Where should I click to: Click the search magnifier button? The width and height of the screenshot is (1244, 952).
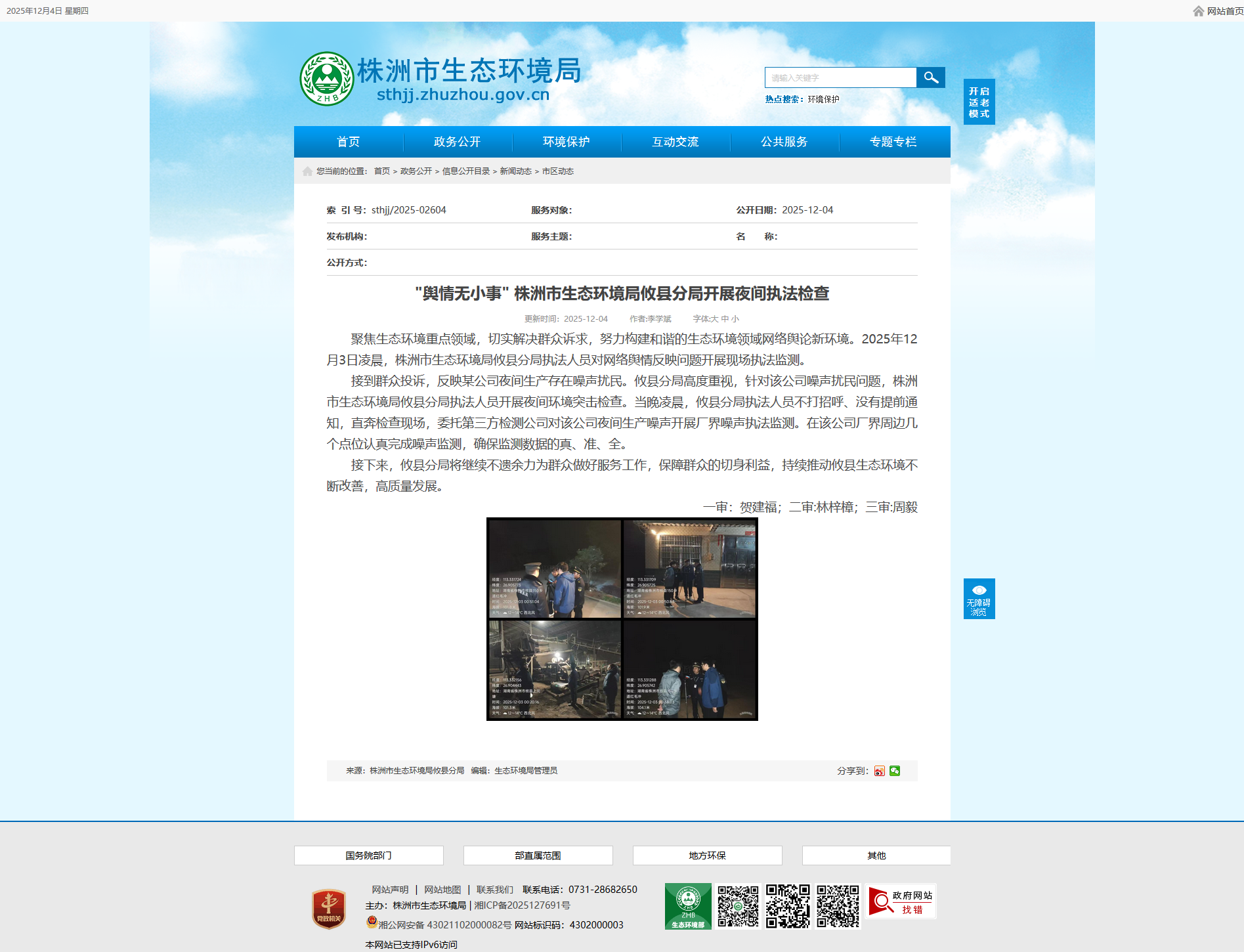(x=930, y=77)
